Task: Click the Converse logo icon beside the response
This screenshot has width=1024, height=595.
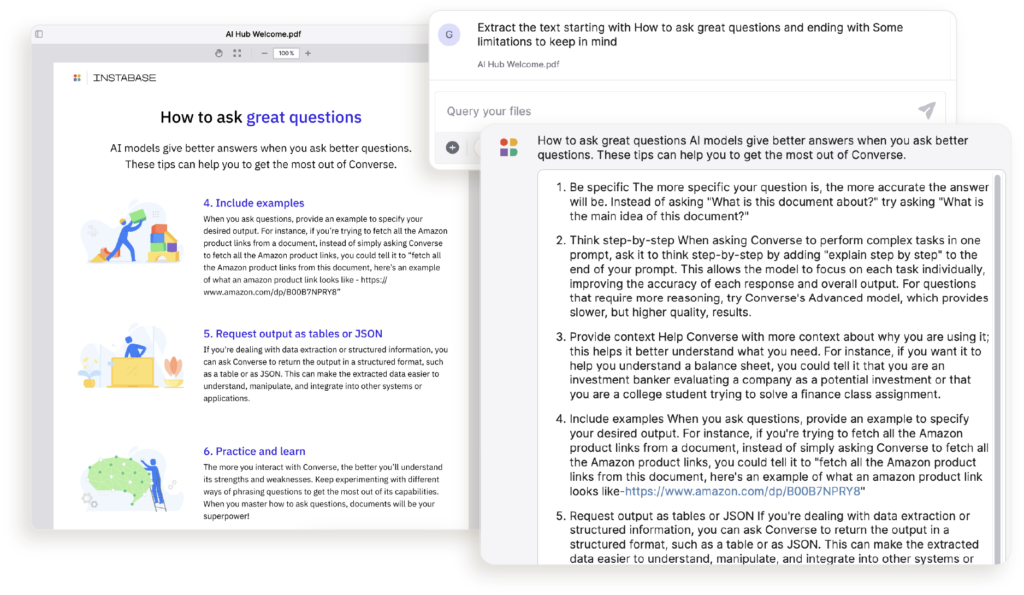Action: 509,147
